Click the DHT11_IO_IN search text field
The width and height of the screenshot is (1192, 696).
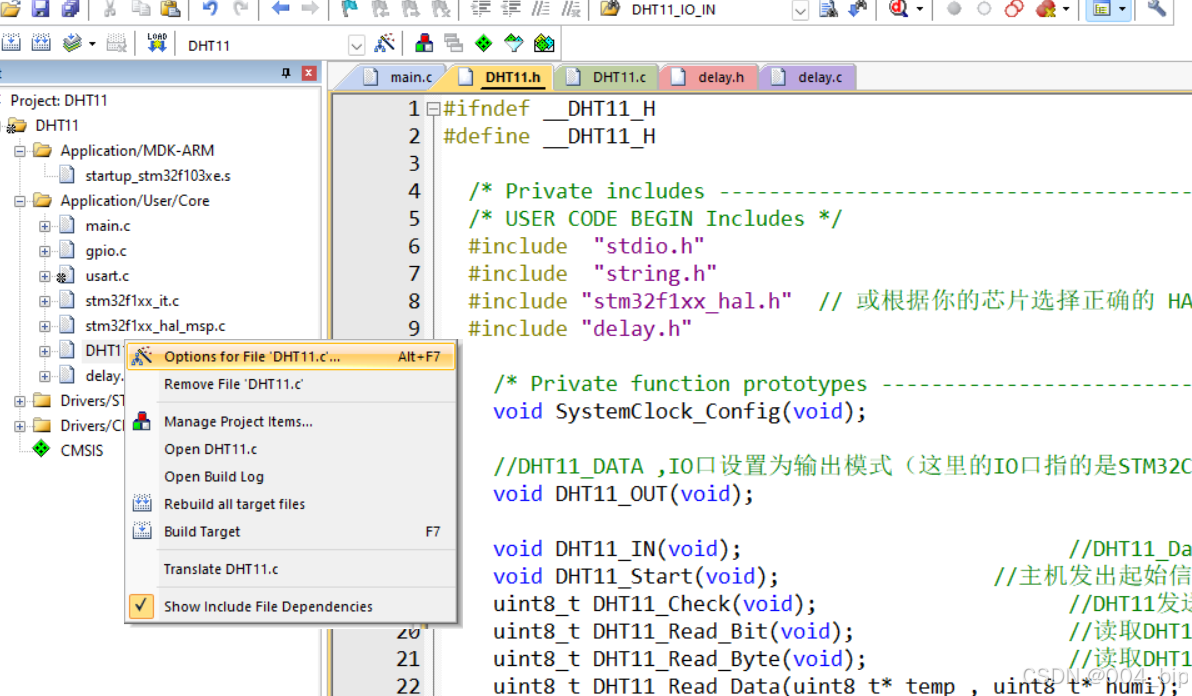tap(707, 10)
